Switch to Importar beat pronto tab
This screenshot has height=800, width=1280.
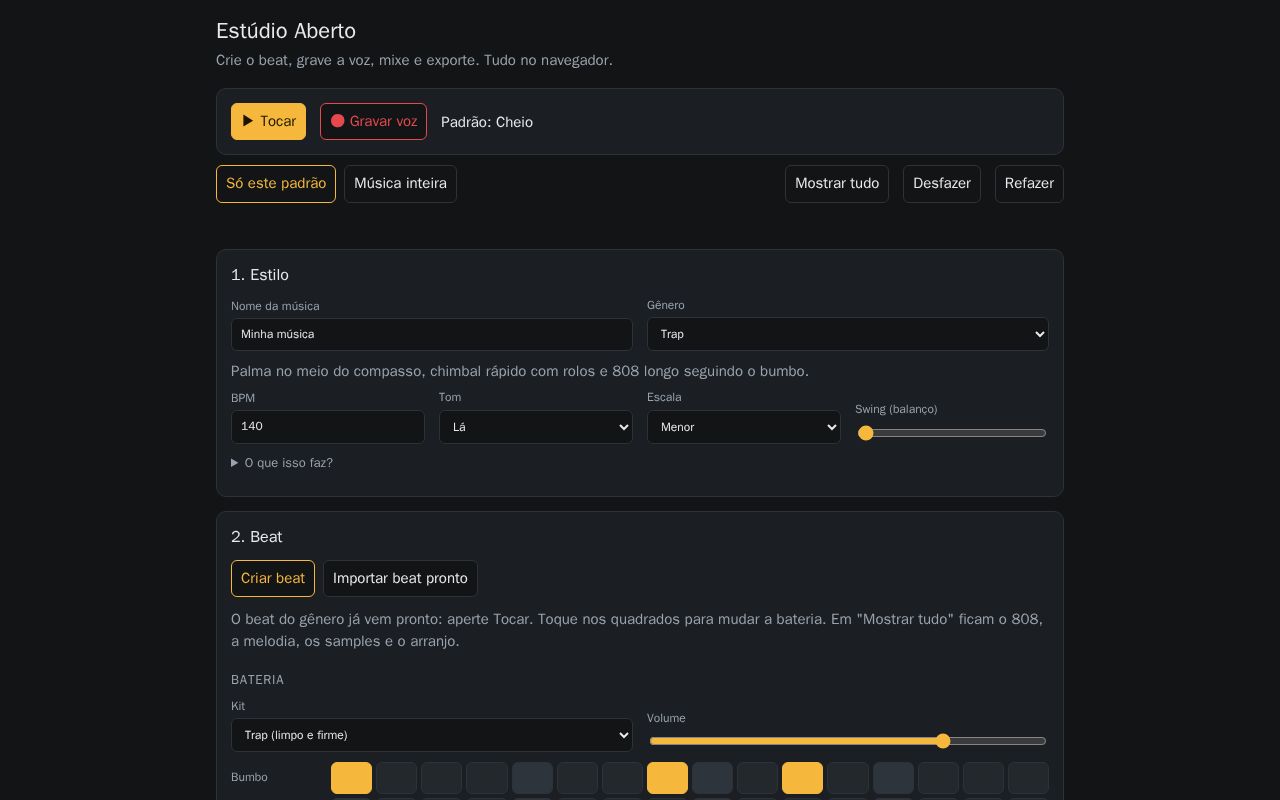click(400, 578)
